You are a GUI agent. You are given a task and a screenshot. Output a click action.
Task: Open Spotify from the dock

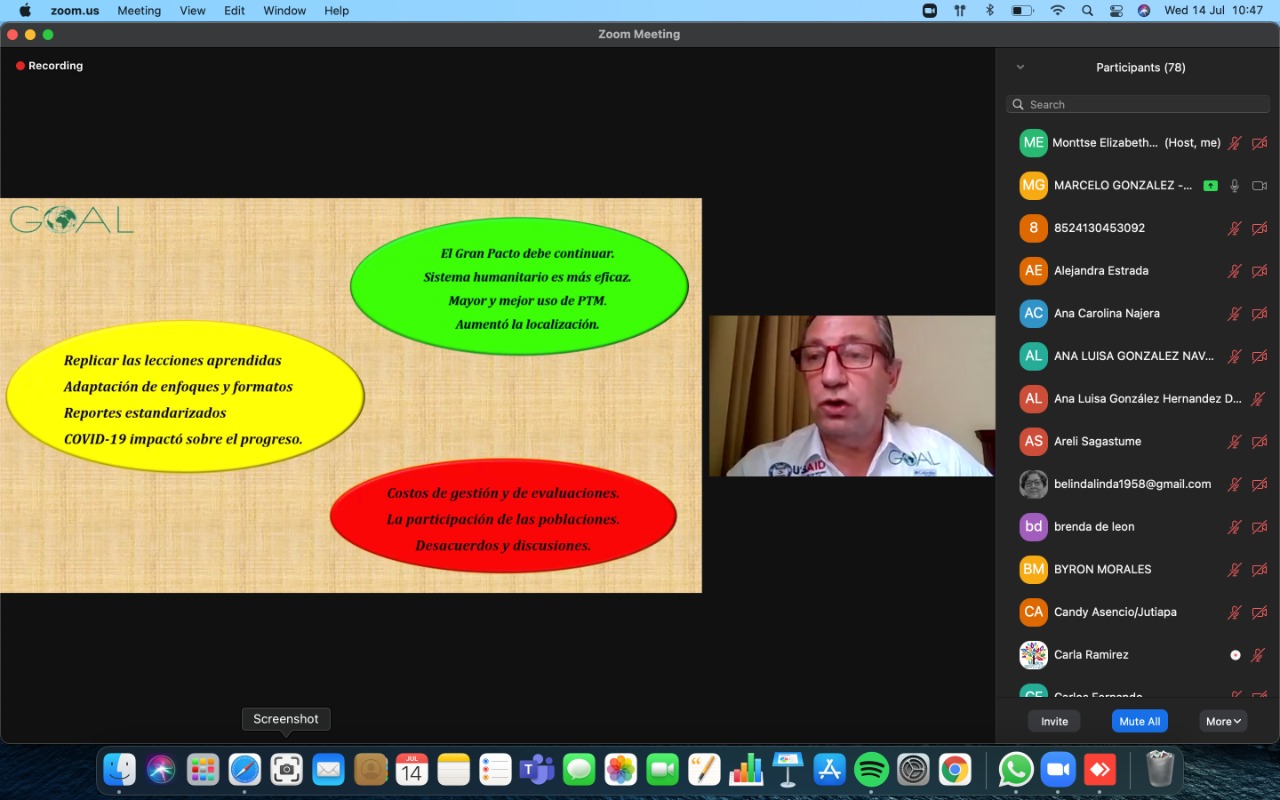pos(871,769)
